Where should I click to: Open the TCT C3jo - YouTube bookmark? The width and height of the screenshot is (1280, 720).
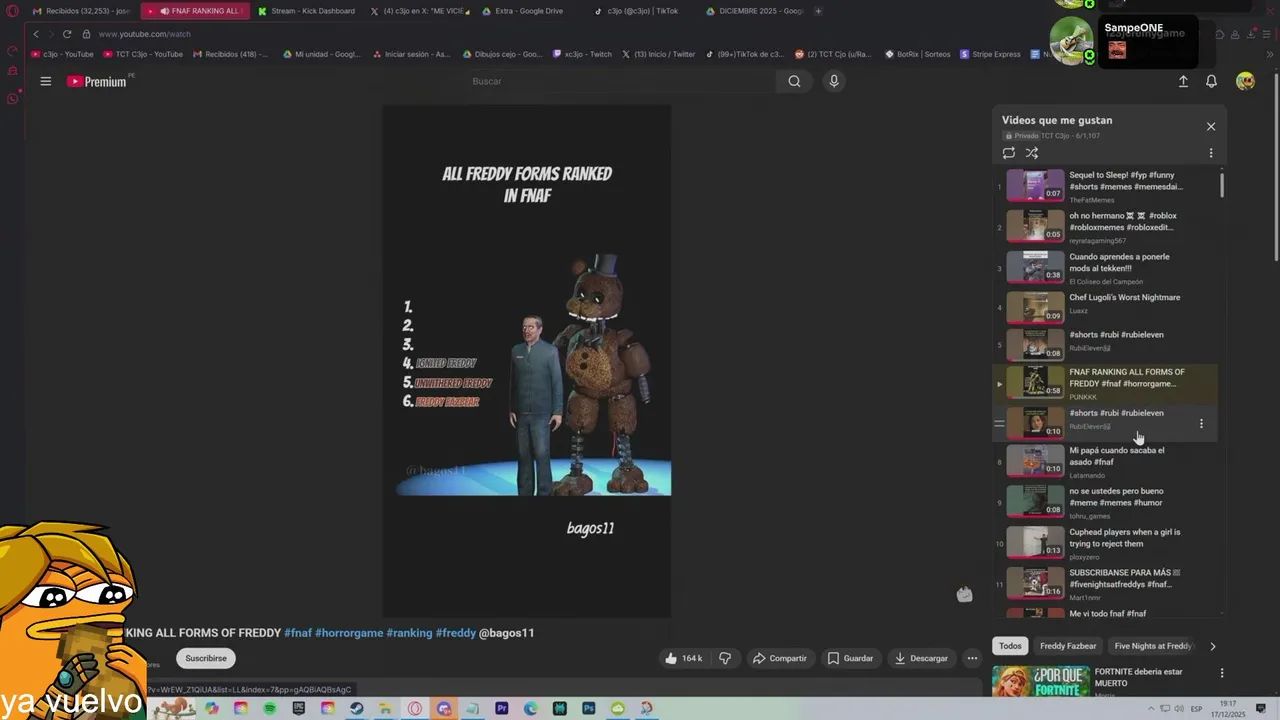(143, 54)
